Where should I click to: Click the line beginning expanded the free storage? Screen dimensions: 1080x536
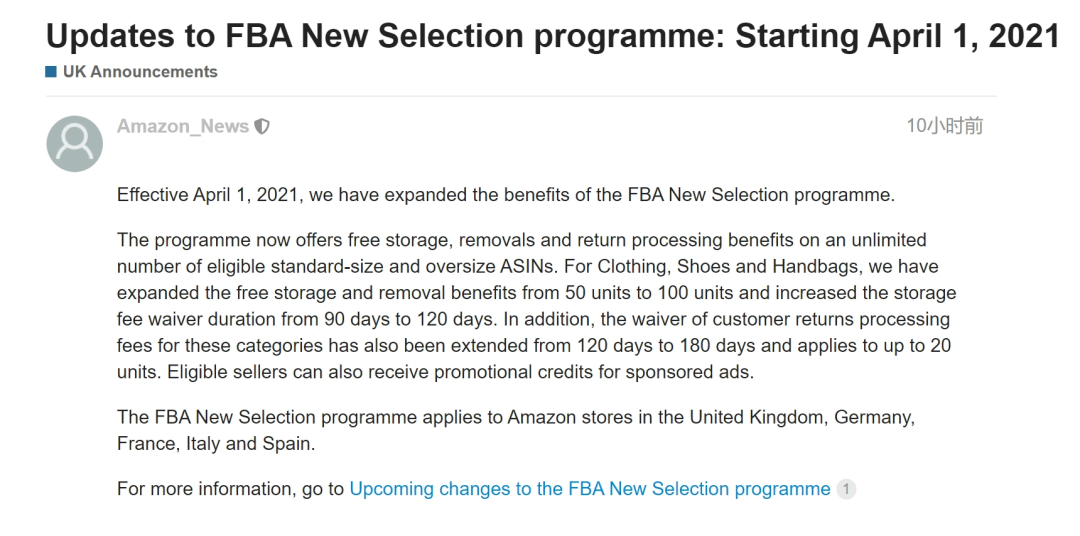(536, 293)
